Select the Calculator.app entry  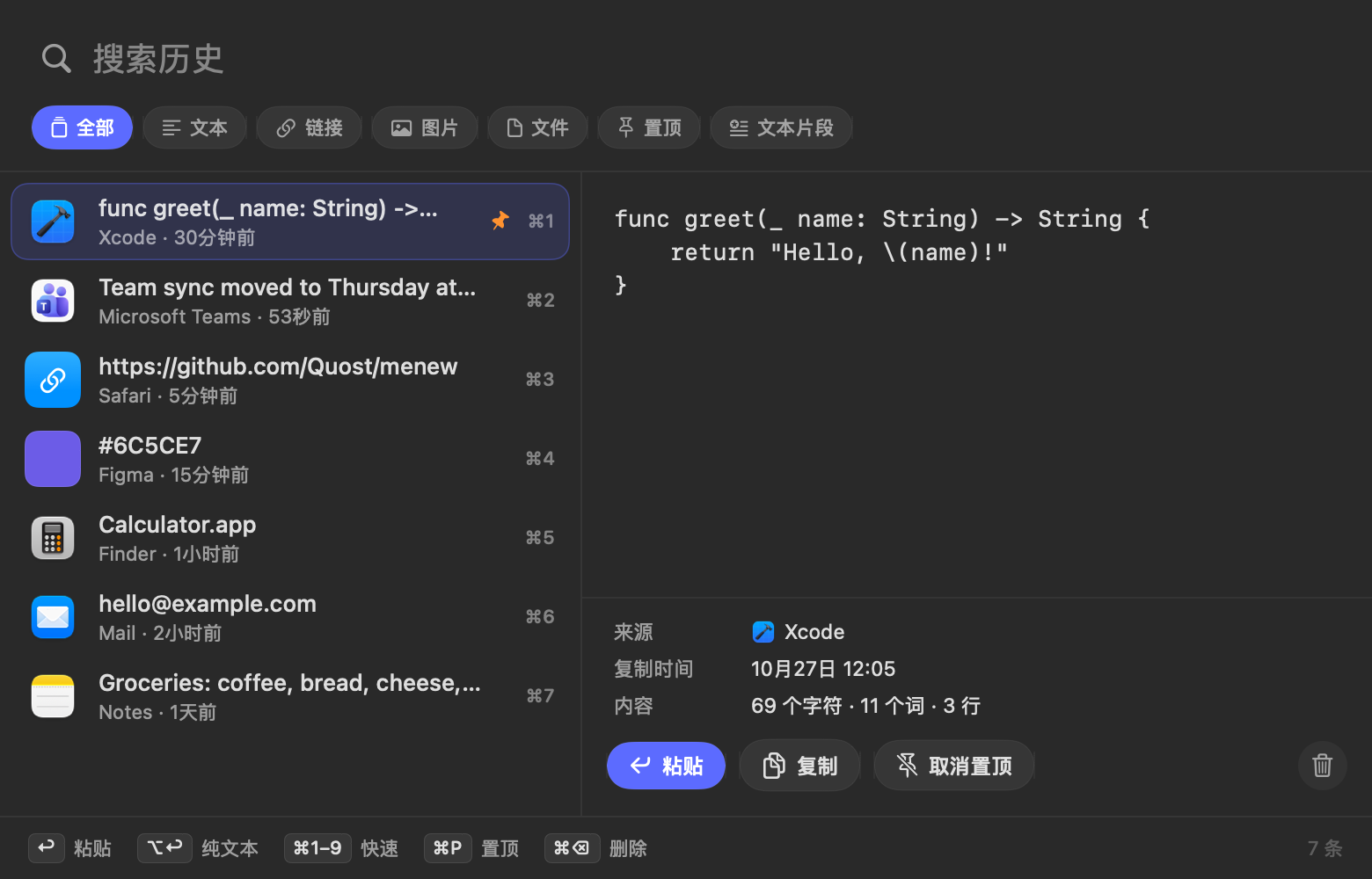290,538
